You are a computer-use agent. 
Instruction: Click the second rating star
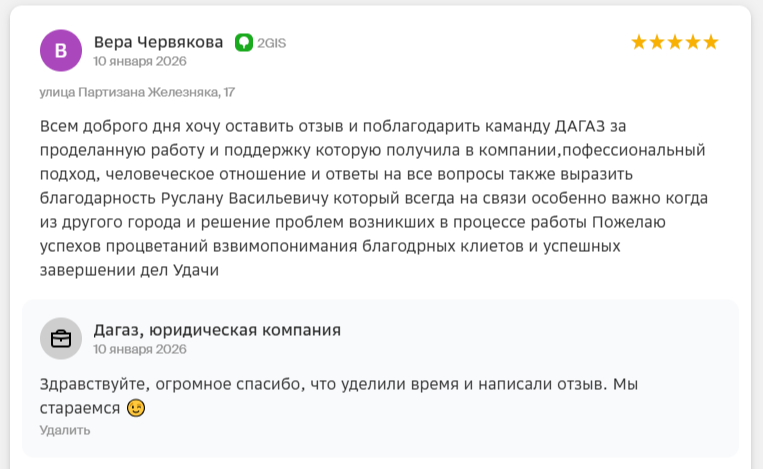coord(657,42)
